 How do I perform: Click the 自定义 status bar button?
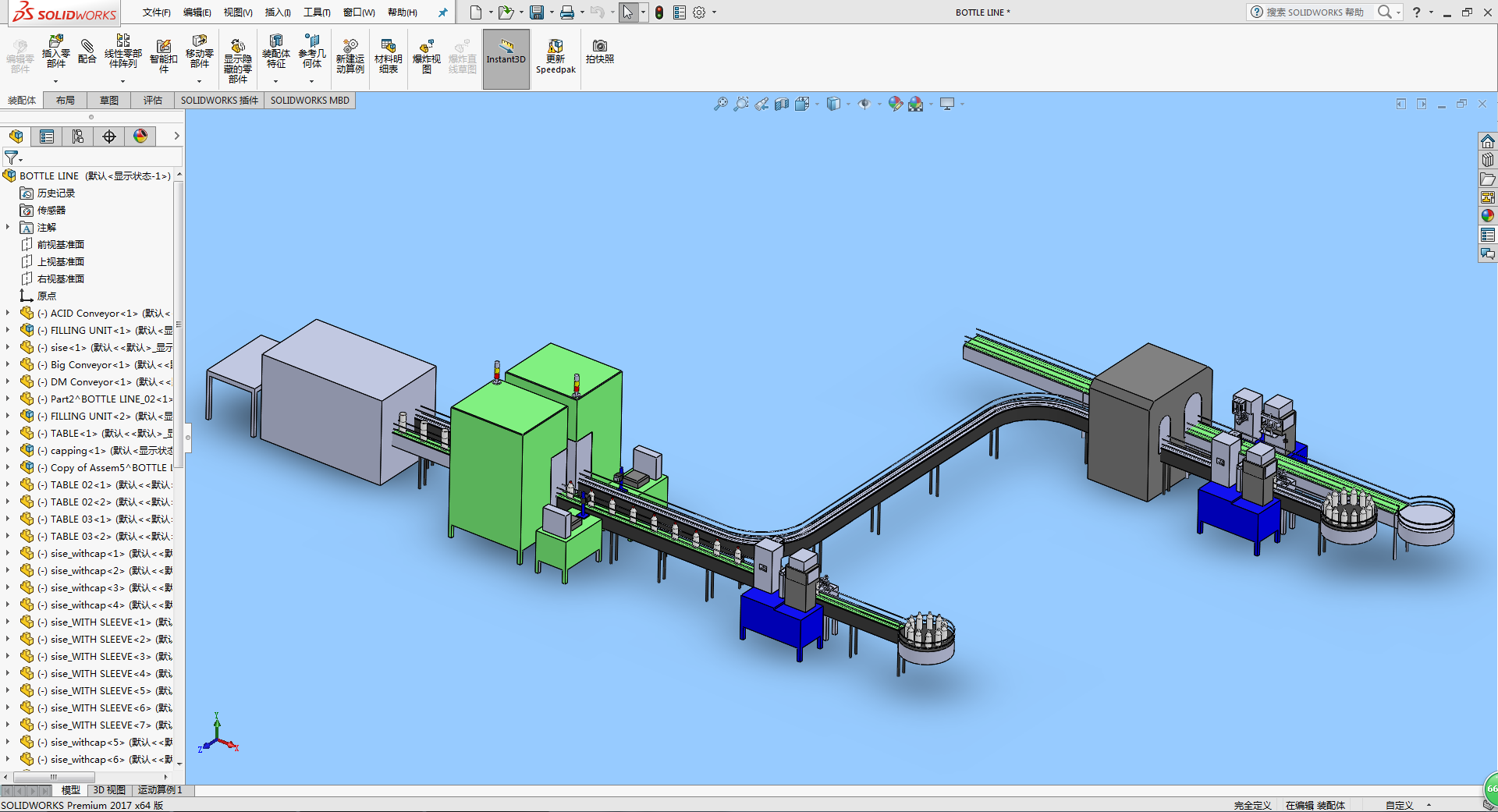1399,805
